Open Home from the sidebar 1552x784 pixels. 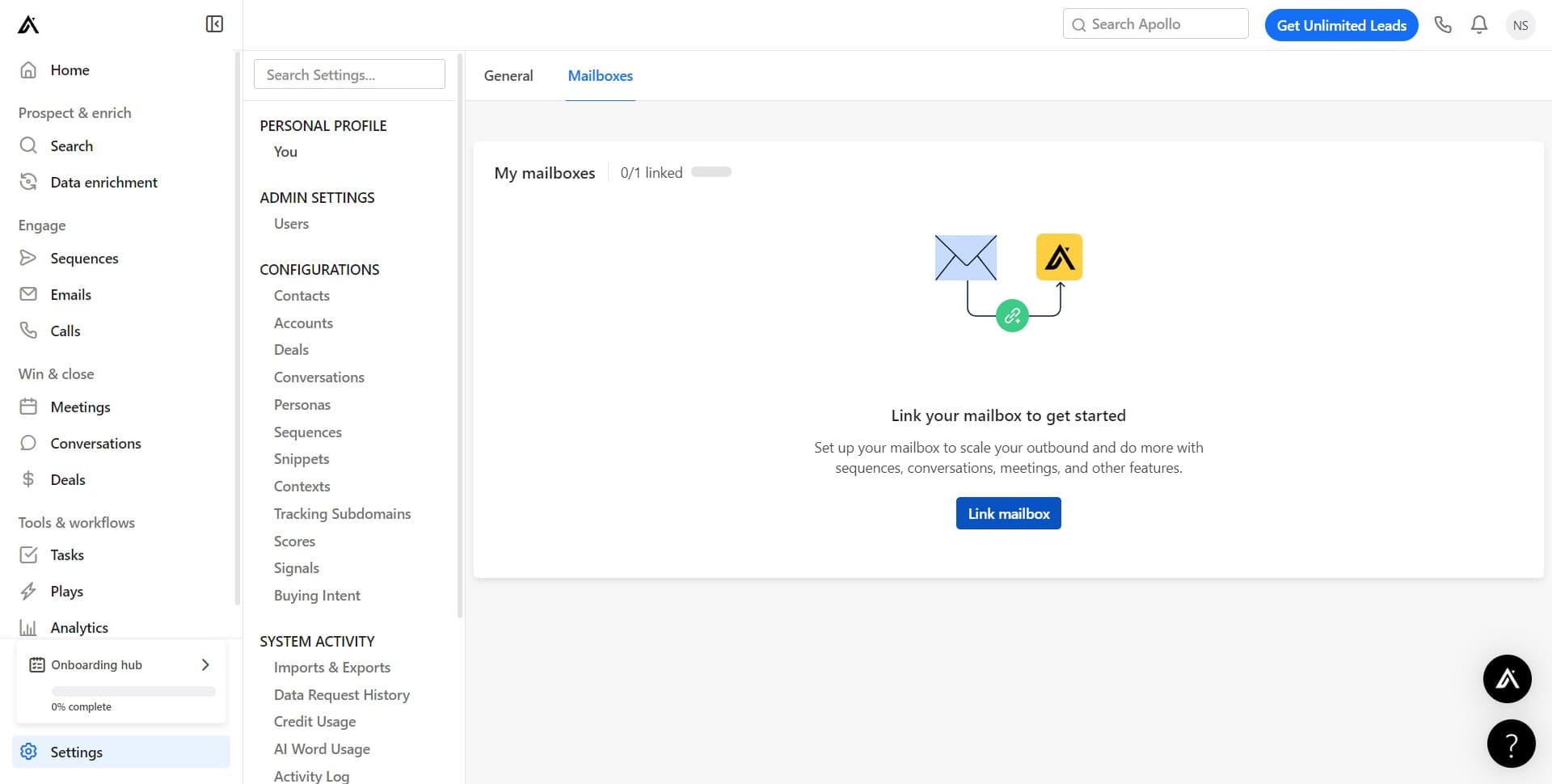pyautogui.click(x=70, y=70)
